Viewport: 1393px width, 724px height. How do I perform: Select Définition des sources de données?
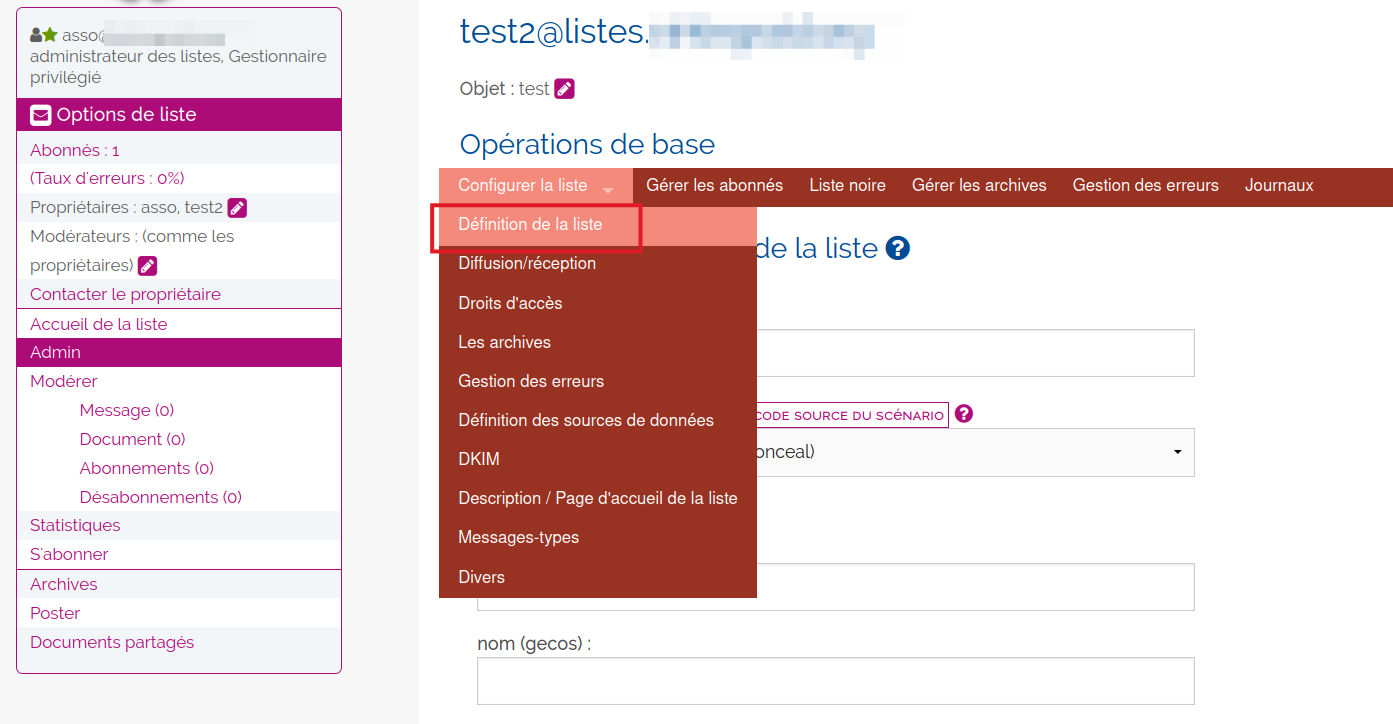586,420
